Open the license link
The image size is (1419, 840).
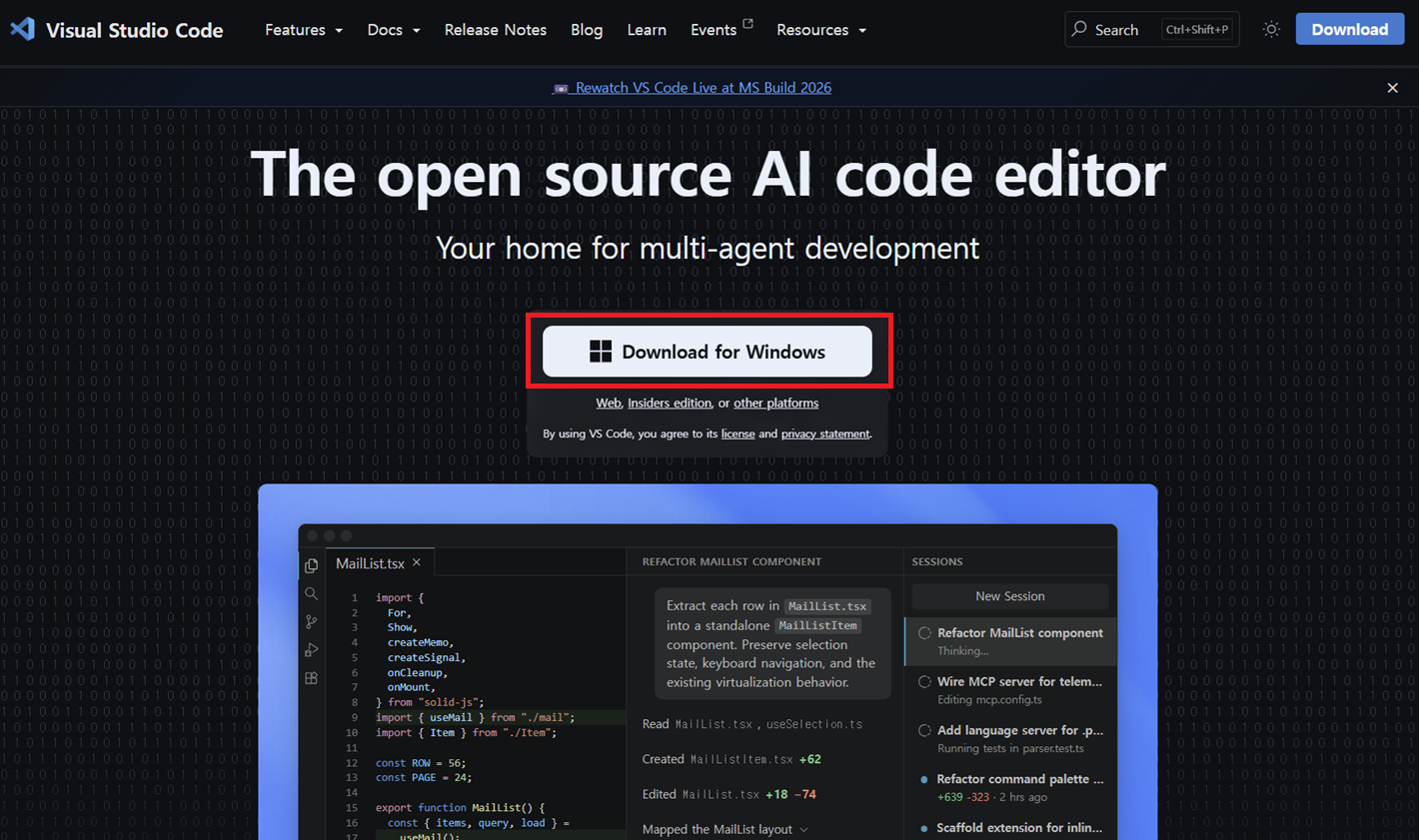click(x=737, y=434)
